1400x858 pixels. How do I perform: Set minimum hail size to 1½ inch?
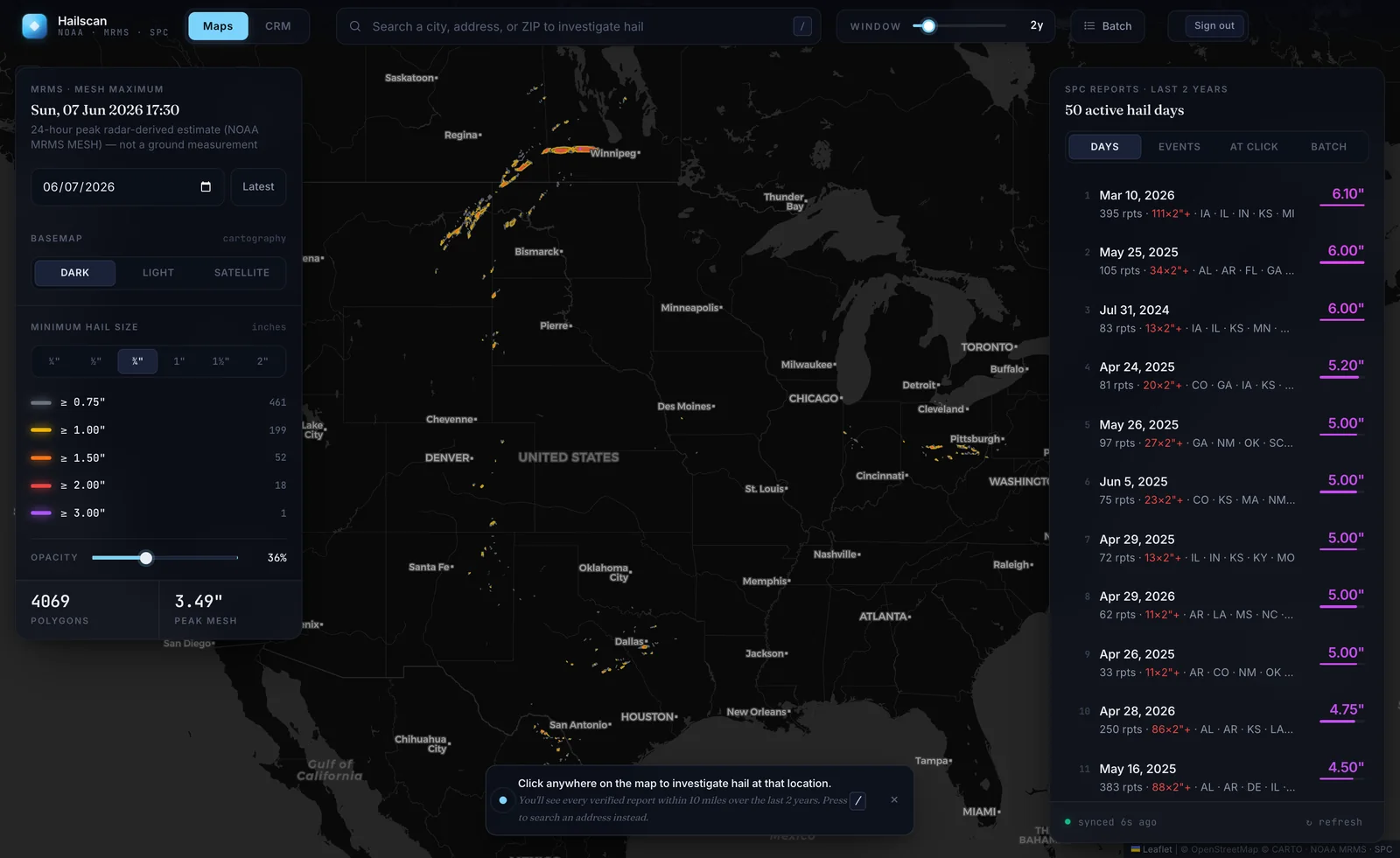point(220,361)
